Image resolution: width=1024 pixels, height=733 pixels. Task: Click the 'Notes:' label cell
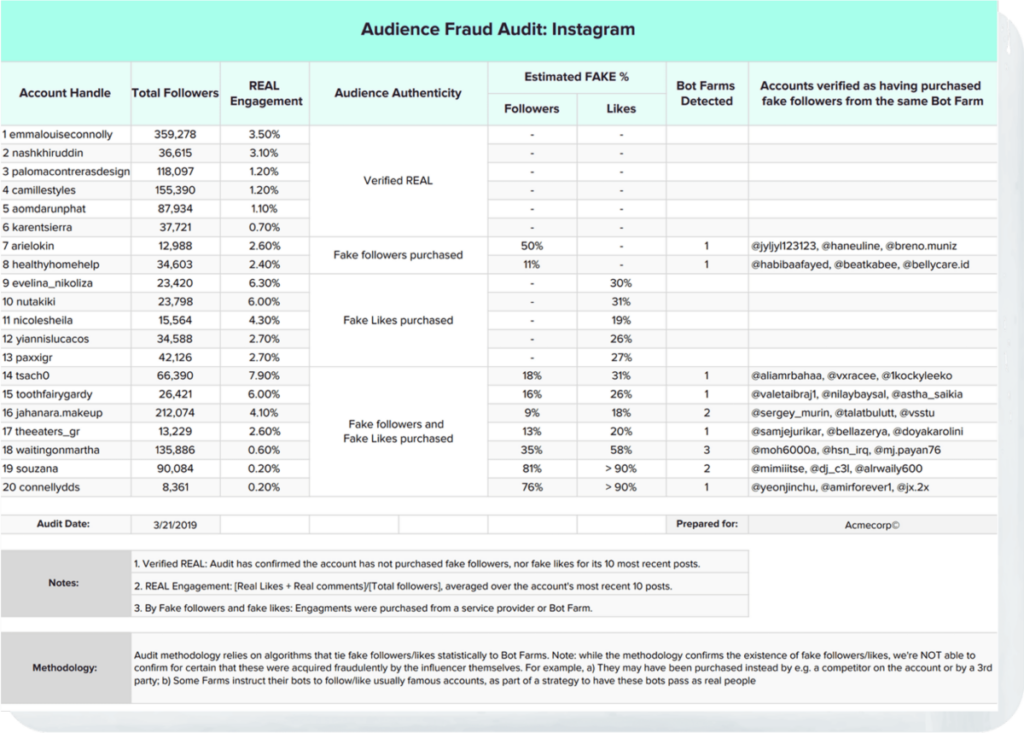pyautogui.click(x=65, y=583)
